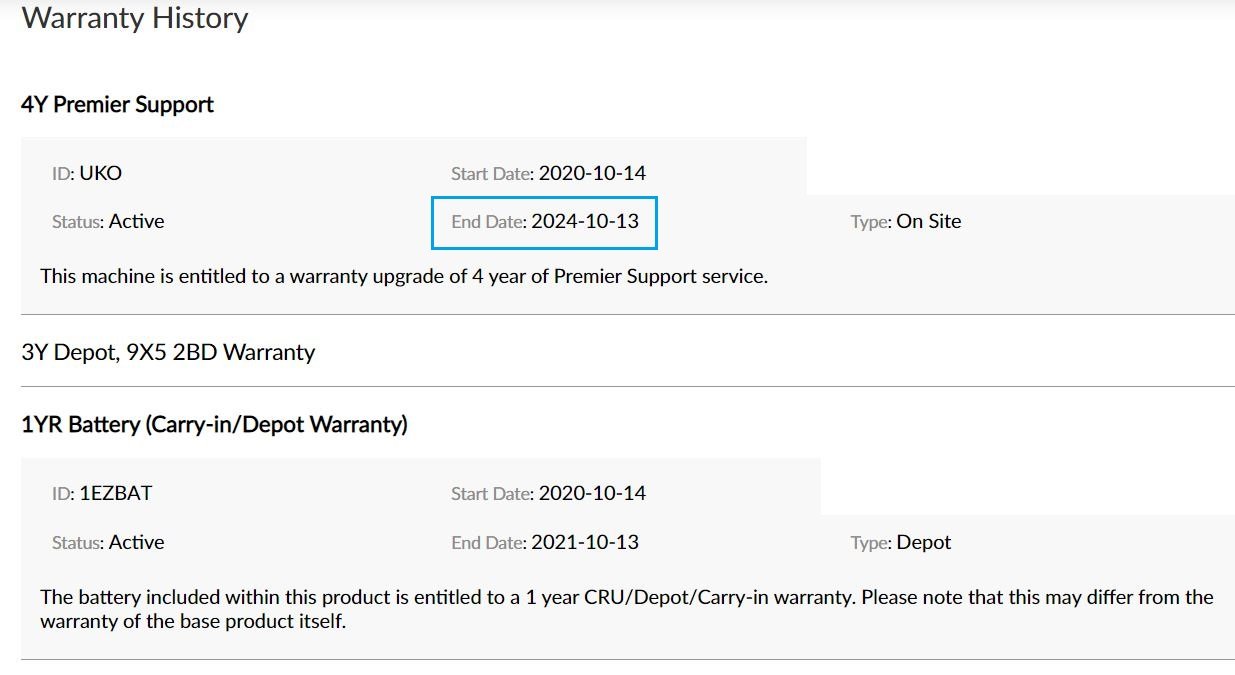Click the Warranty History heading
Image resolution: width=1235 pixels, height=675 pixels.
point(135,18)
